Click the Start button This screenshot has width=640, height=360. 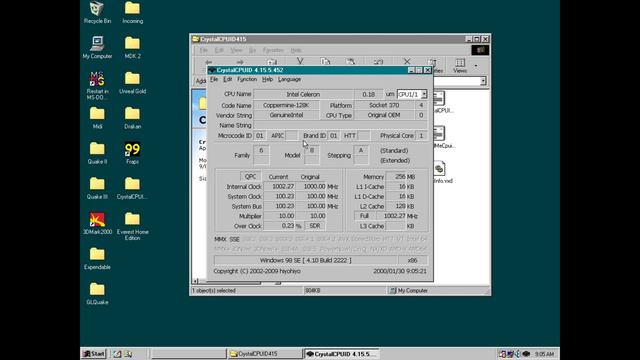[94, 354]
